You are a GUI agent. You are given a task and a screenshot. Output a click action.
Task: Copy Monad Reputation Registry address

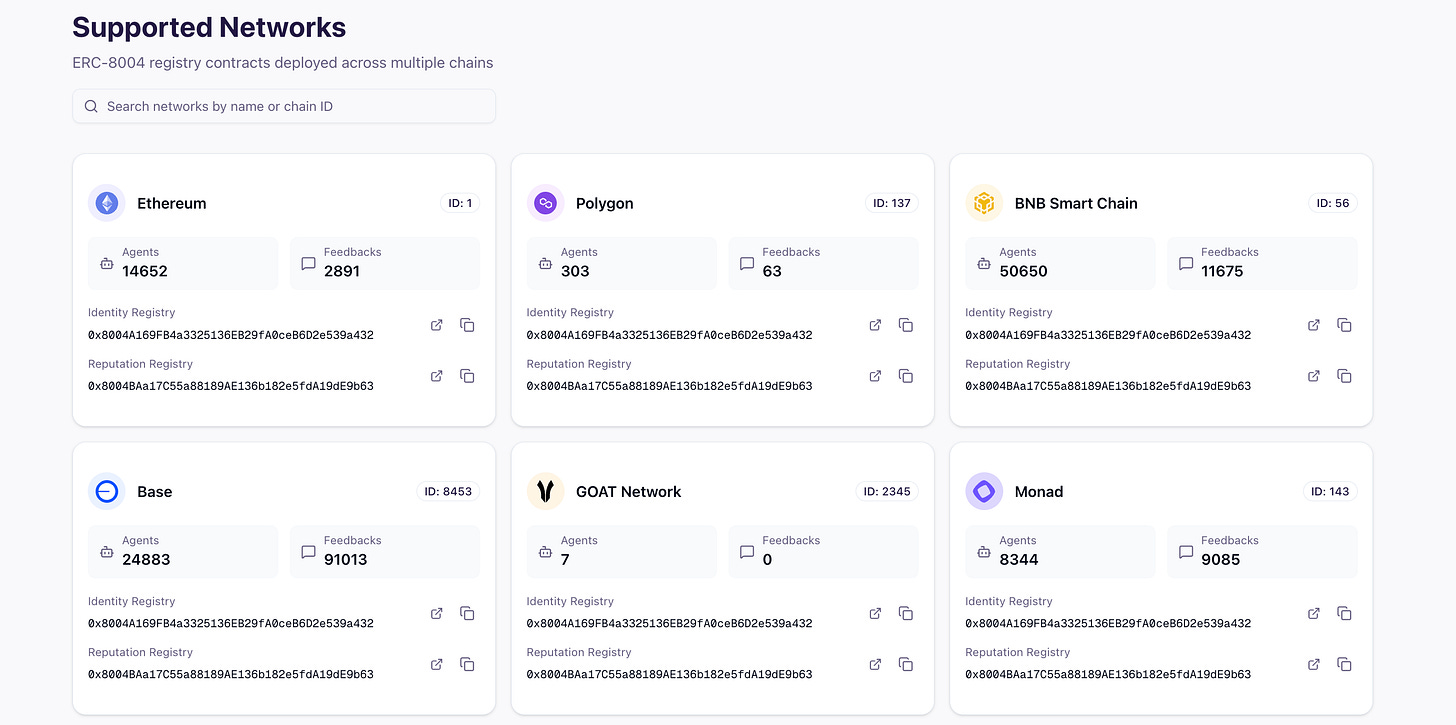click(x=1345, y=664)
